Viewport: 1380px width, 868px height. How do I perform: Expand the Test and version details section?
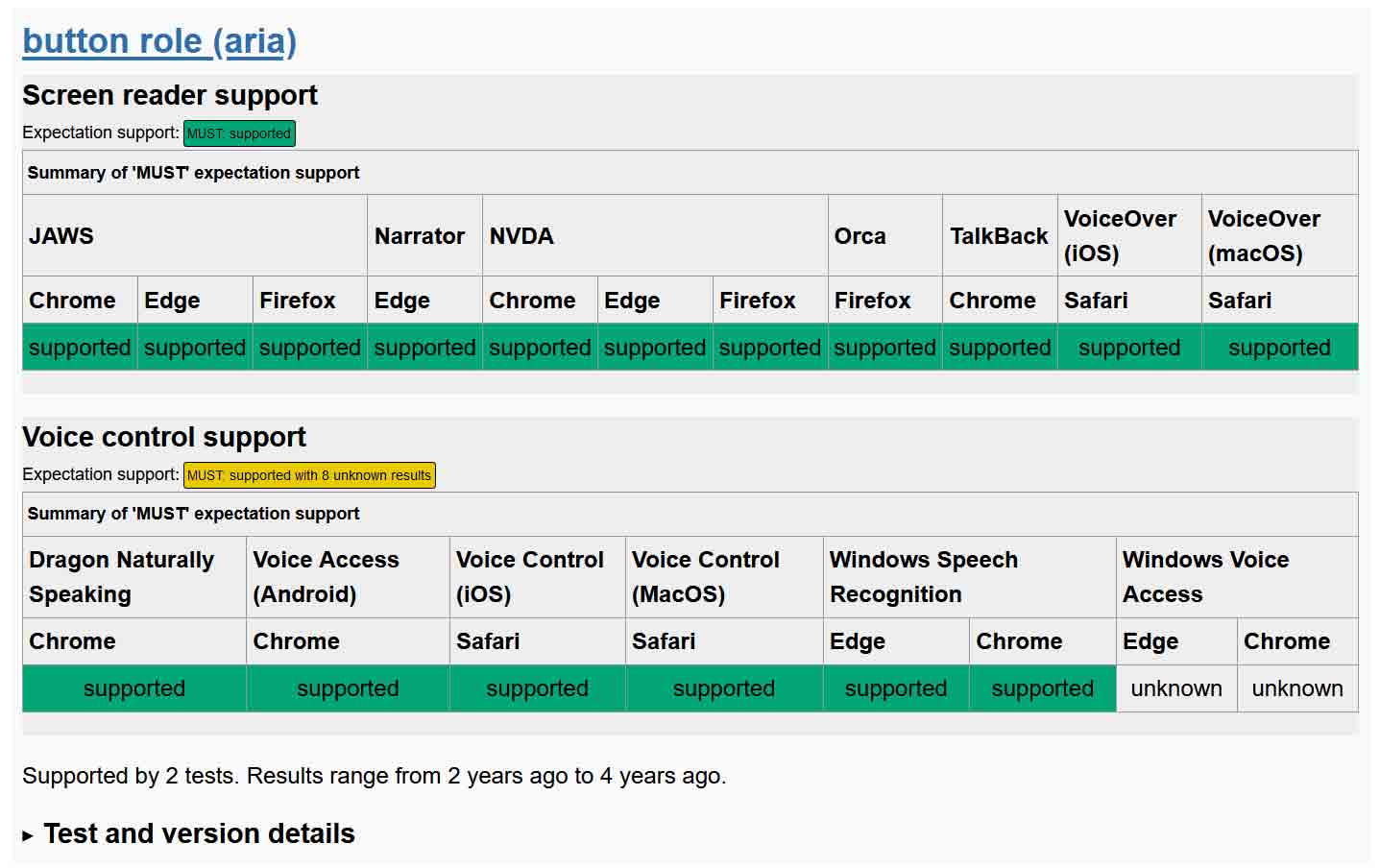pyautogui.click(x=188, y=833)
